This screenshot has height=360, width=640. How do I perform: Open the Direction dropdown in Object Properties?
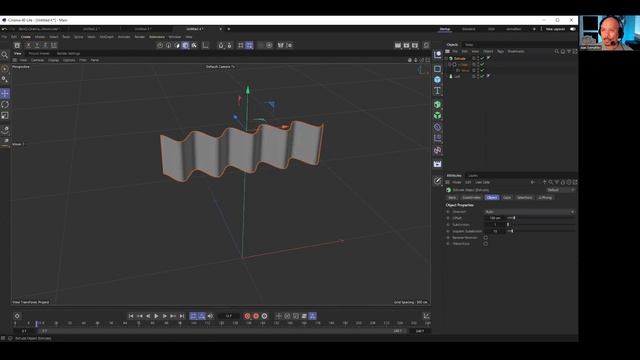click(530, 212)
